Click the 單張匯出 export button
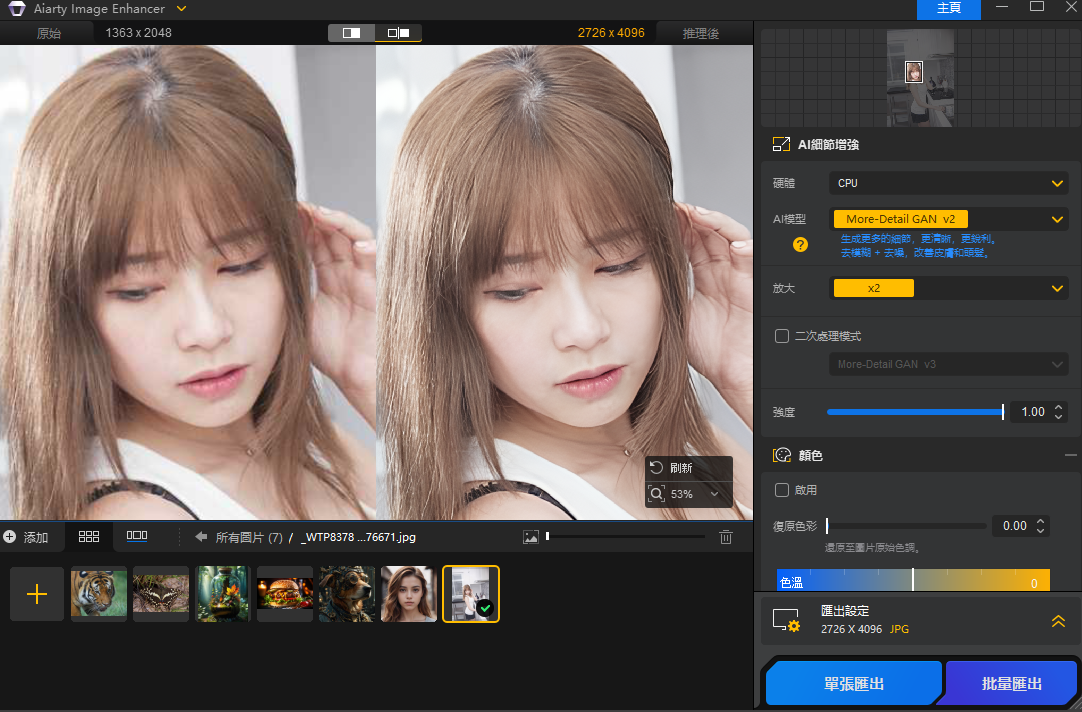 pos(853,683)
